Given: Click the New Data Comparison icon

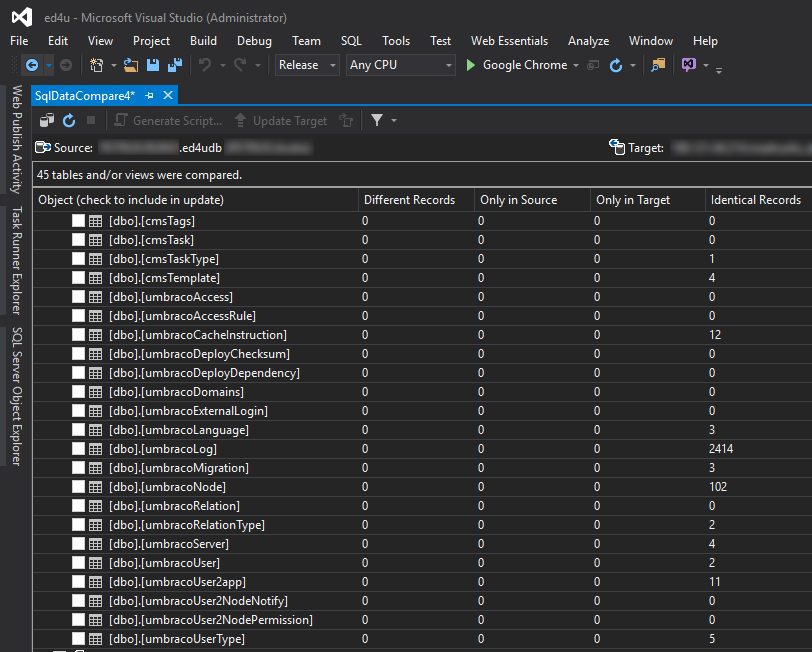Looking at the screenshot, I should (x=47, y=121).
